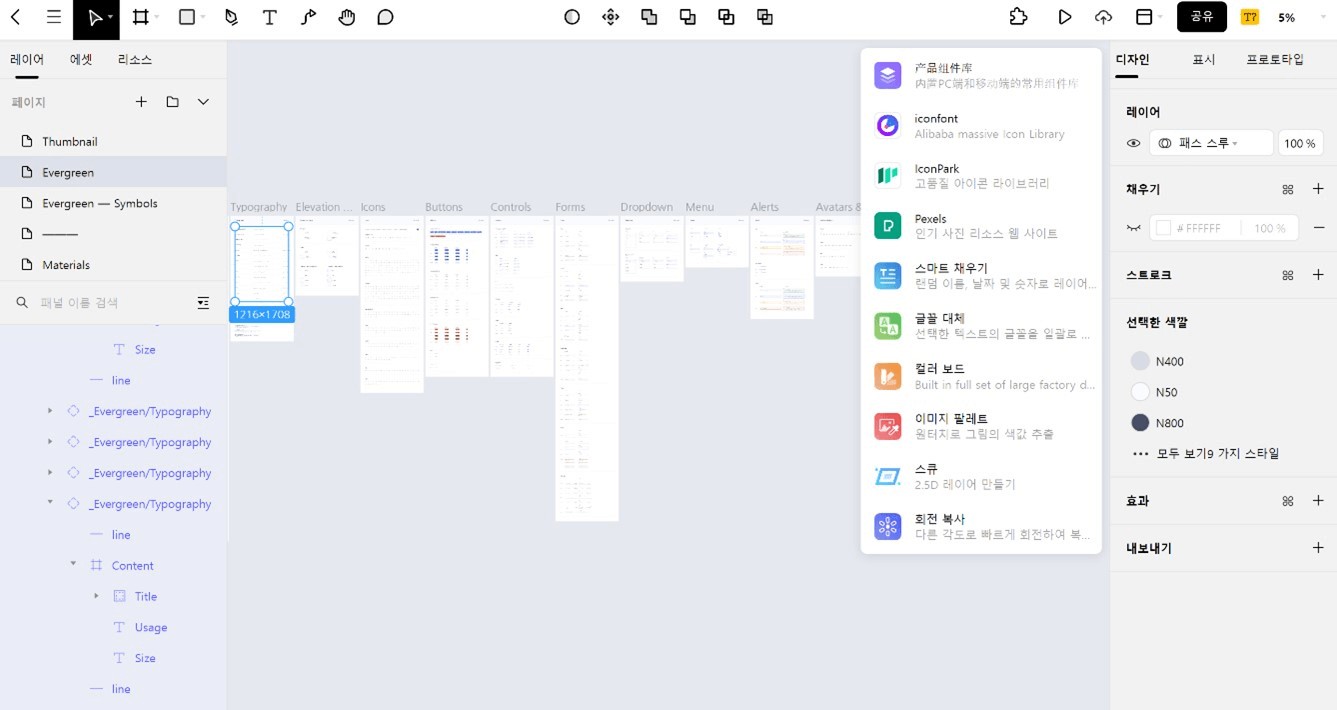Image resolution: width=1337 pixels, height=710 pixels.
Task: Click the cloud upload icon
Action: (1103, 17)
